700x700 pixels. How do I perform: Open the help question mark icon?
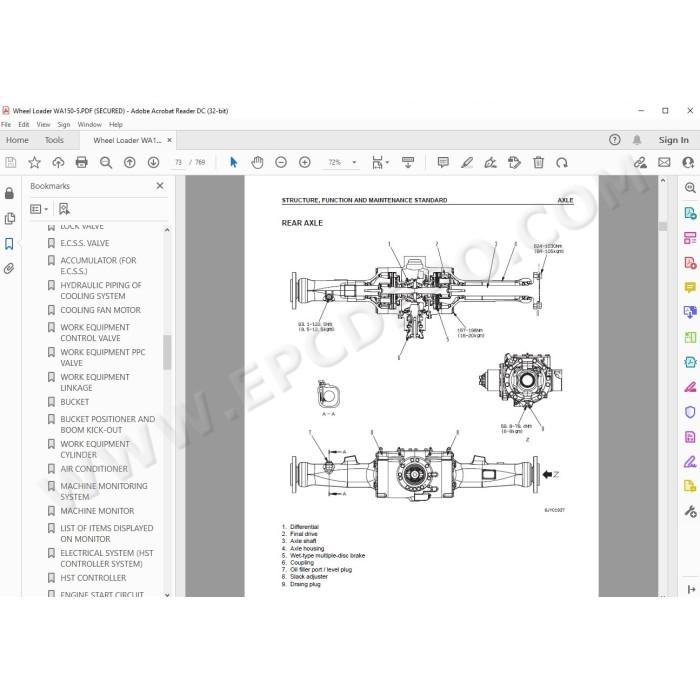coord(615,140)
